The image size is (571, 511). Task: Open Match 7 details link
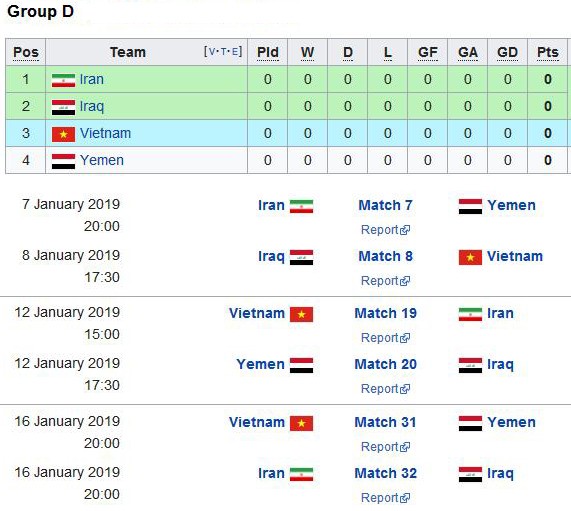pos(385,205)
